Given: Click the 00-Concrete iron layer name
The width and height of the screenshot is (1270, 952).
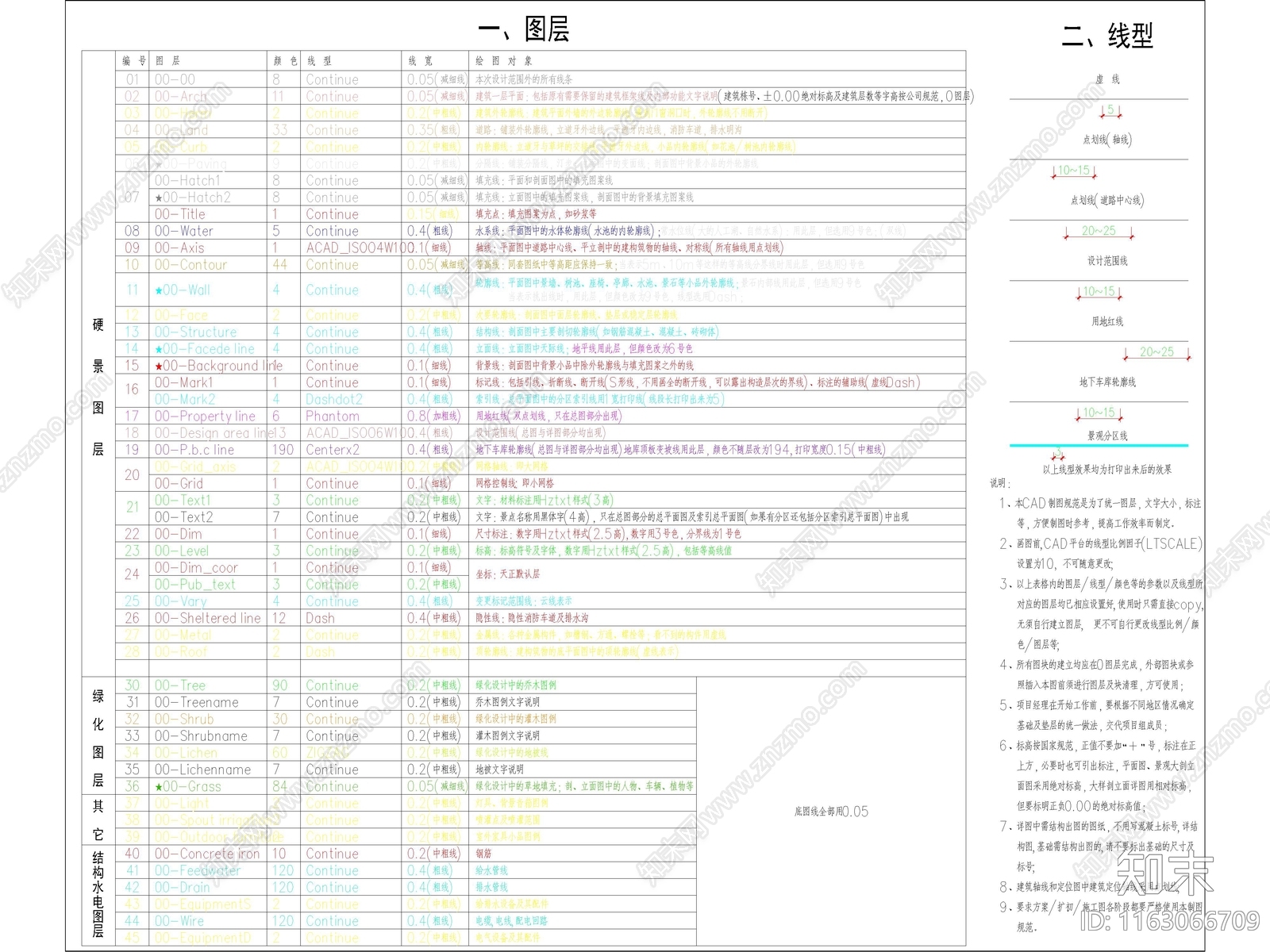Looking at the screenshot, I should point(207,854).
